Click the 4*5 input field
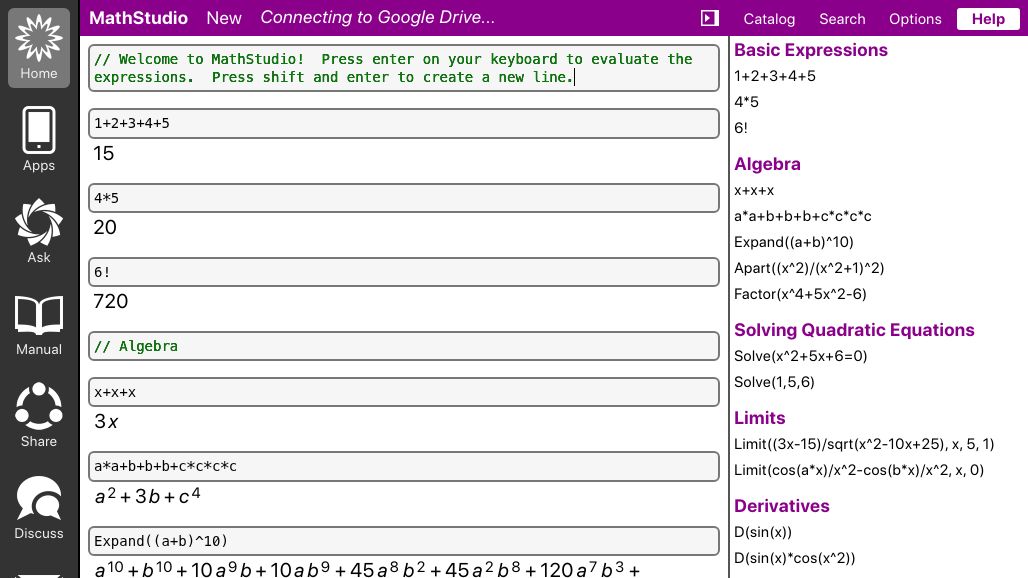The width and height of the screenshot is (1028, 578). 404,198
